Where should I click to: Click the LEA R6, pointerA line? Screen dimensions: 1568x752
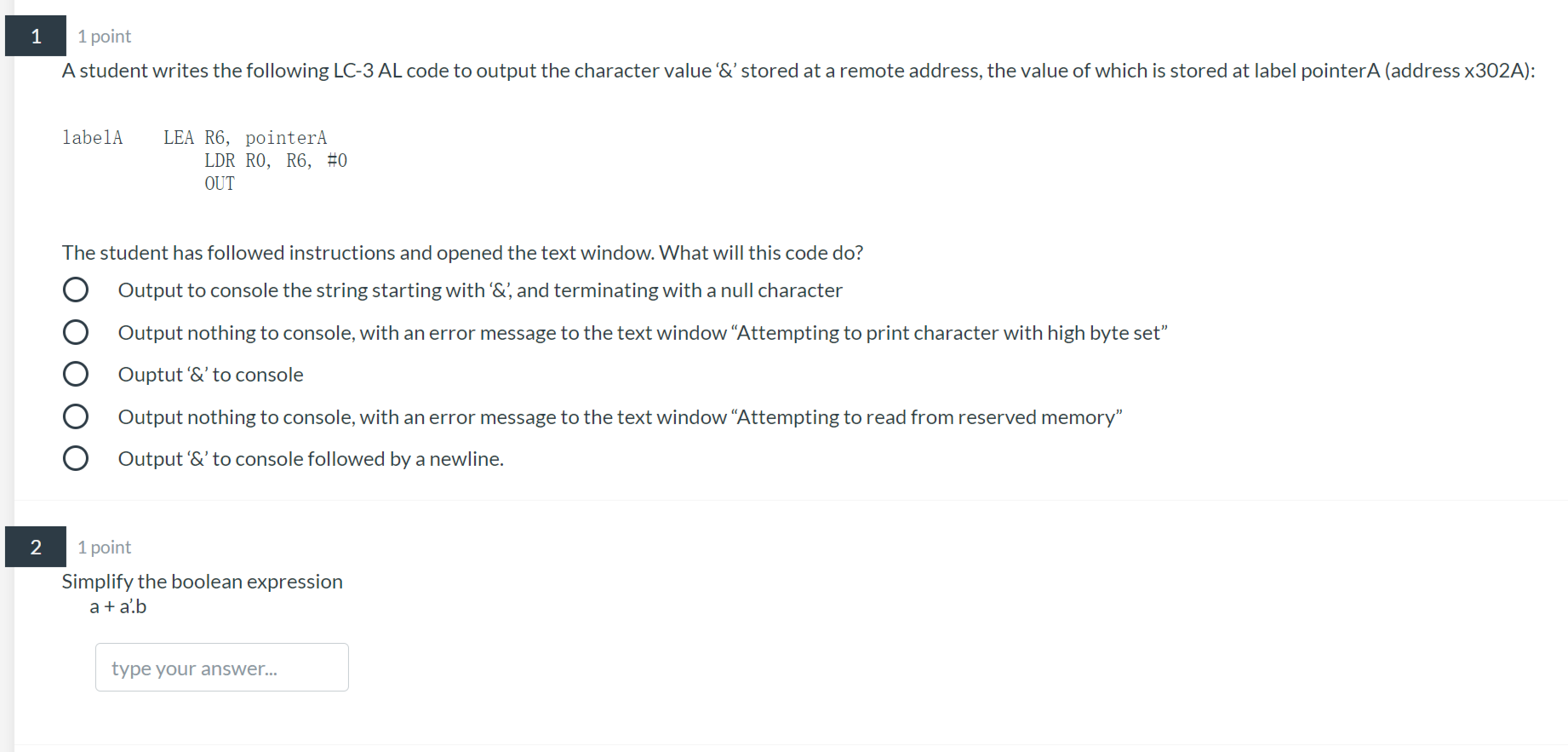coord(245,136)
